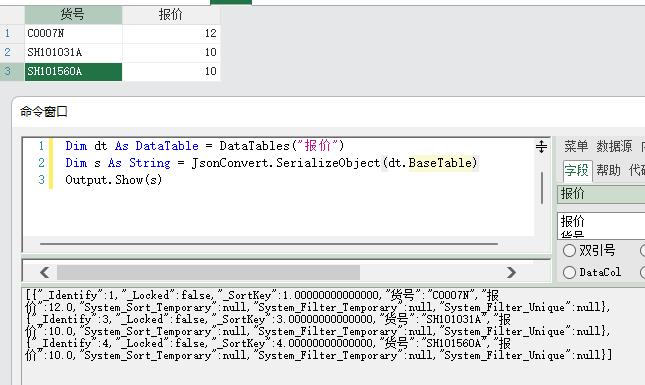Click the 货号 column header
Viewport: 645px width, 385px height.
coord(73,15)
